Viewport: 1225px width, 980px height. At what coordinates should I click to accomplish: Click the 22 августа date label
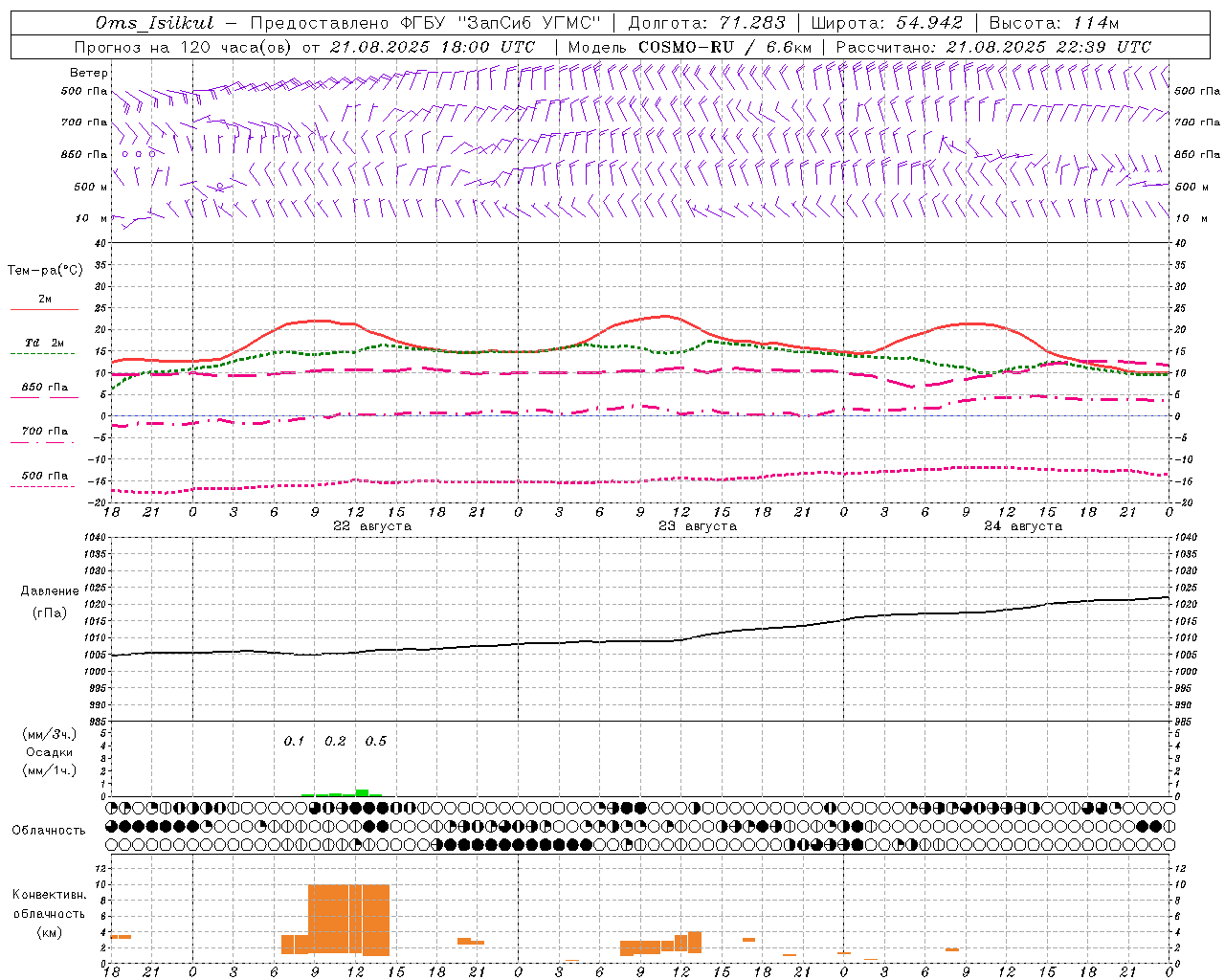(372, 526)
